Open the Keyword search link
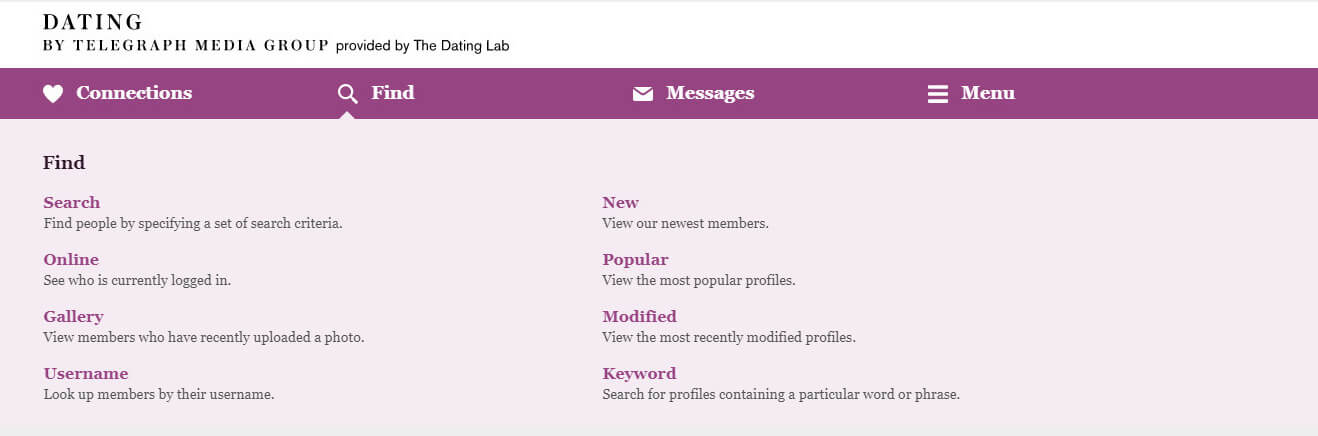 click(639, 373)
